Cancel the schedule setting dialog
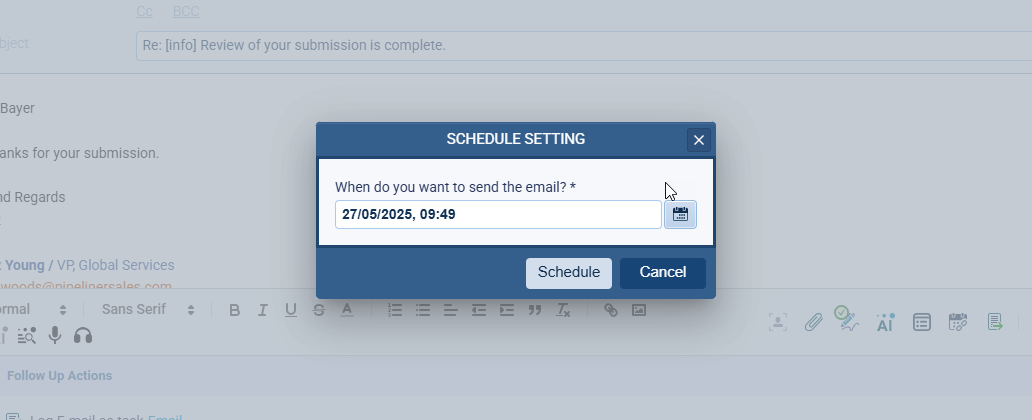Screen dimensions: 1032x420 pyautogui.click(x=662, y=273)
